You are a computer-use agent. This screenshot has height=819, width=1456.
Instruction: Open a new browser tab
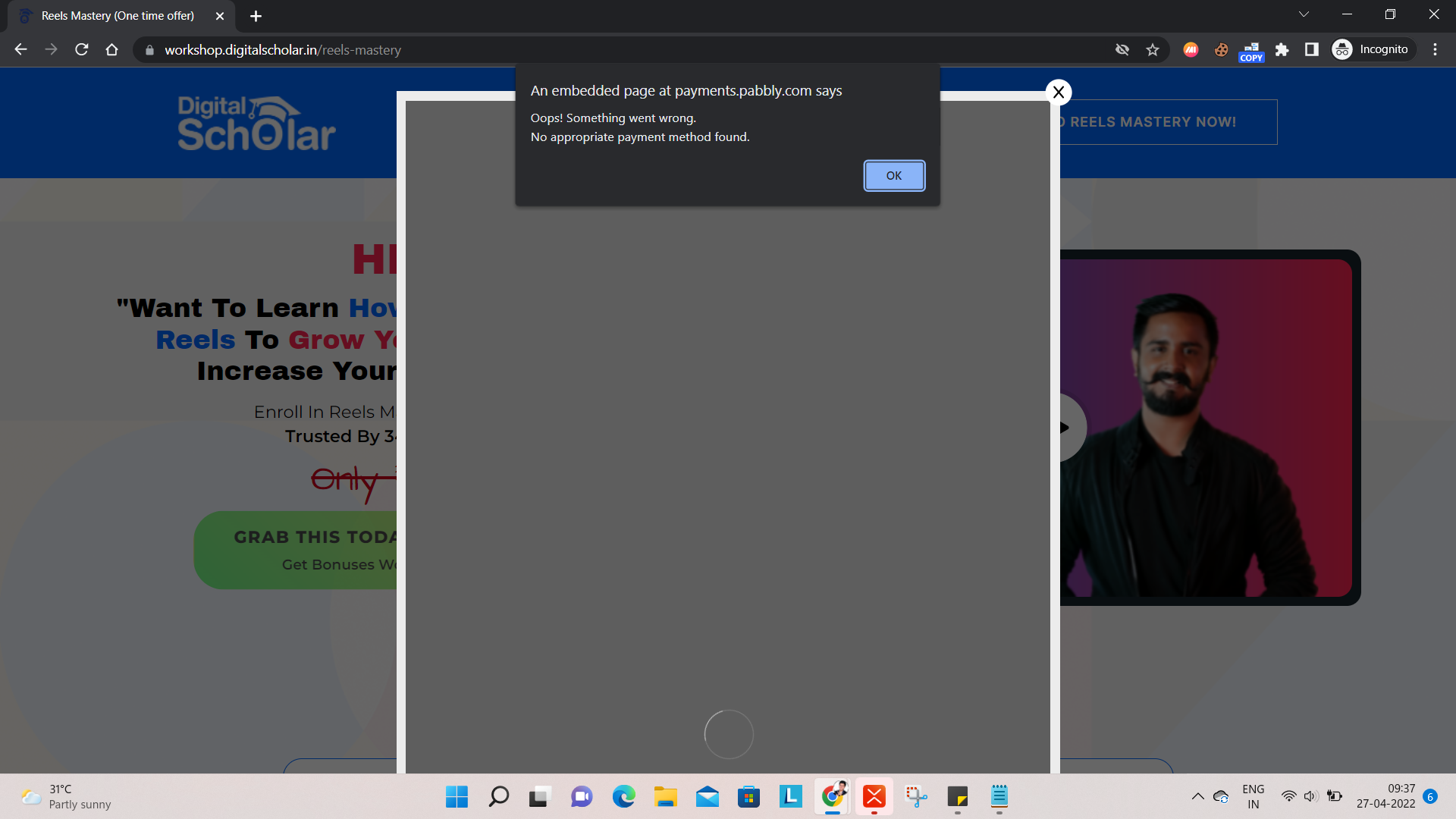[x=256, y=16]
